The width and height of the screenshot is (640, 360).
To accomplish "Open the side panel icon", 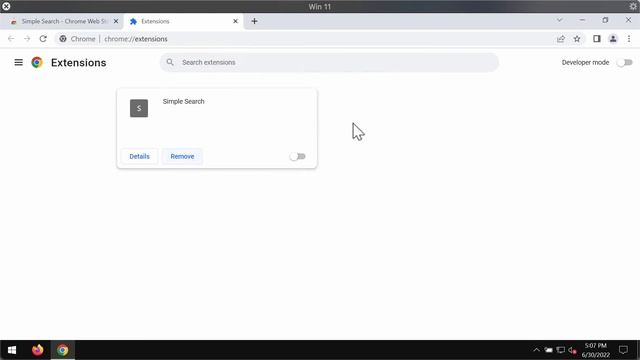I will coord(597,39).
